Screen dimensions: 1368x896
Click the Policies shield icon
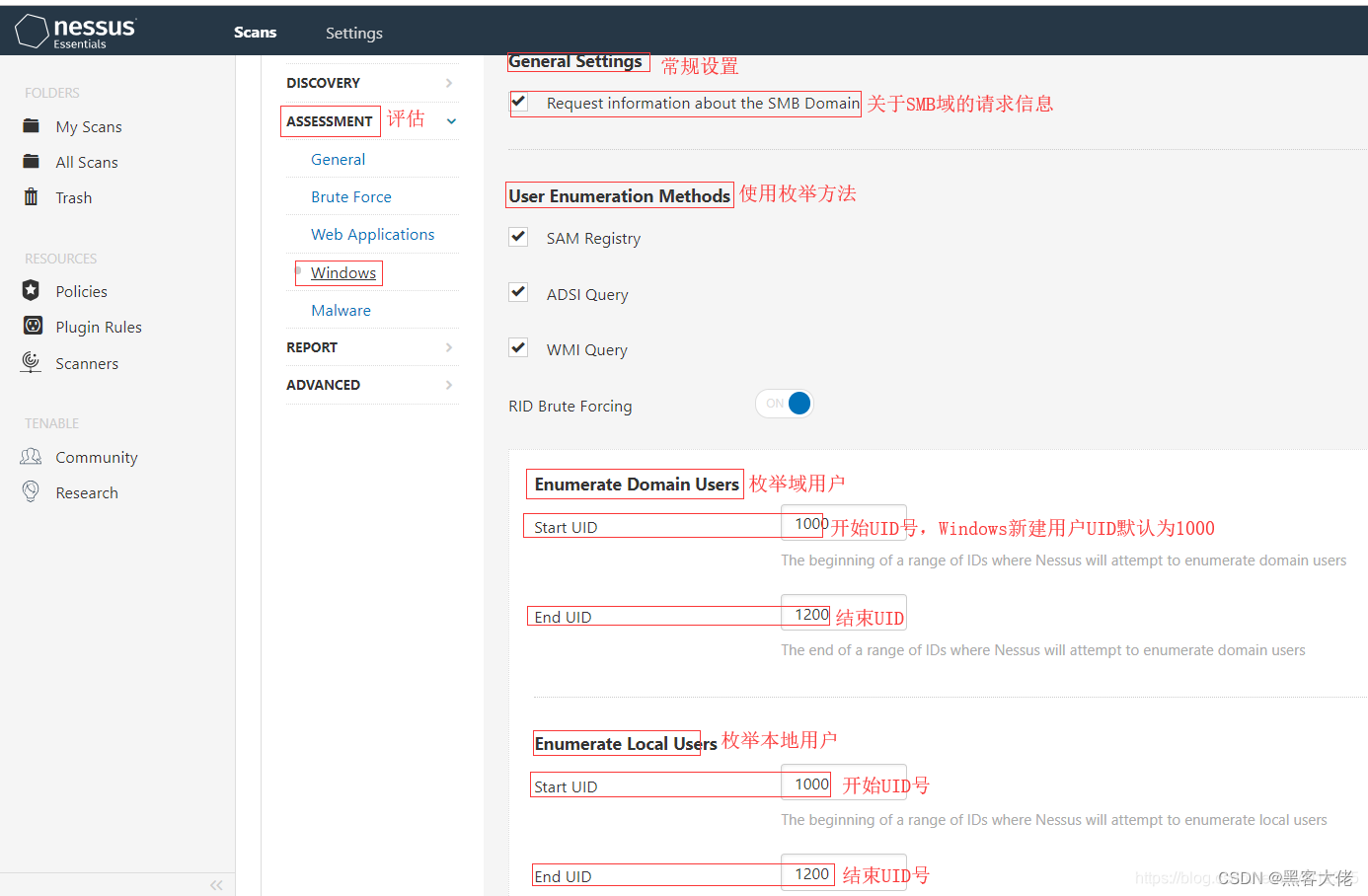(x=32, y=290)
